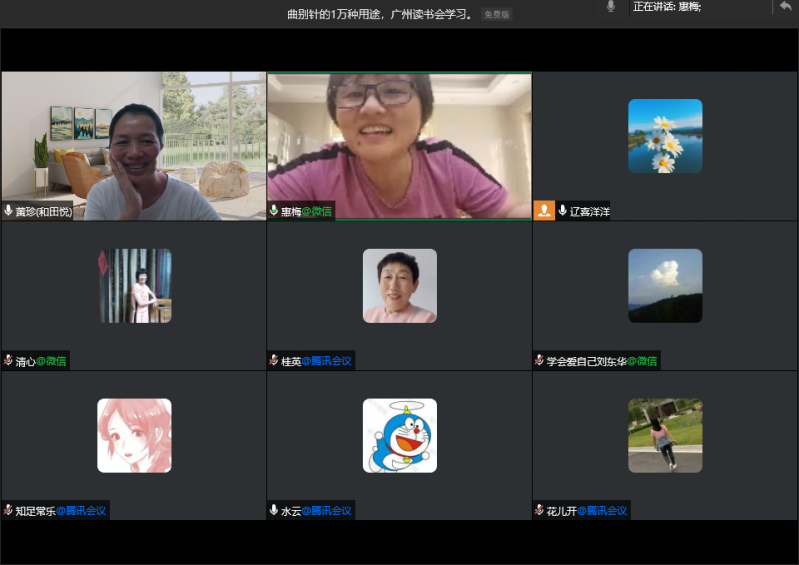
Task: Click the 正在讲话: 惠梅 speaker indicator
Action: tap(667, 7)
